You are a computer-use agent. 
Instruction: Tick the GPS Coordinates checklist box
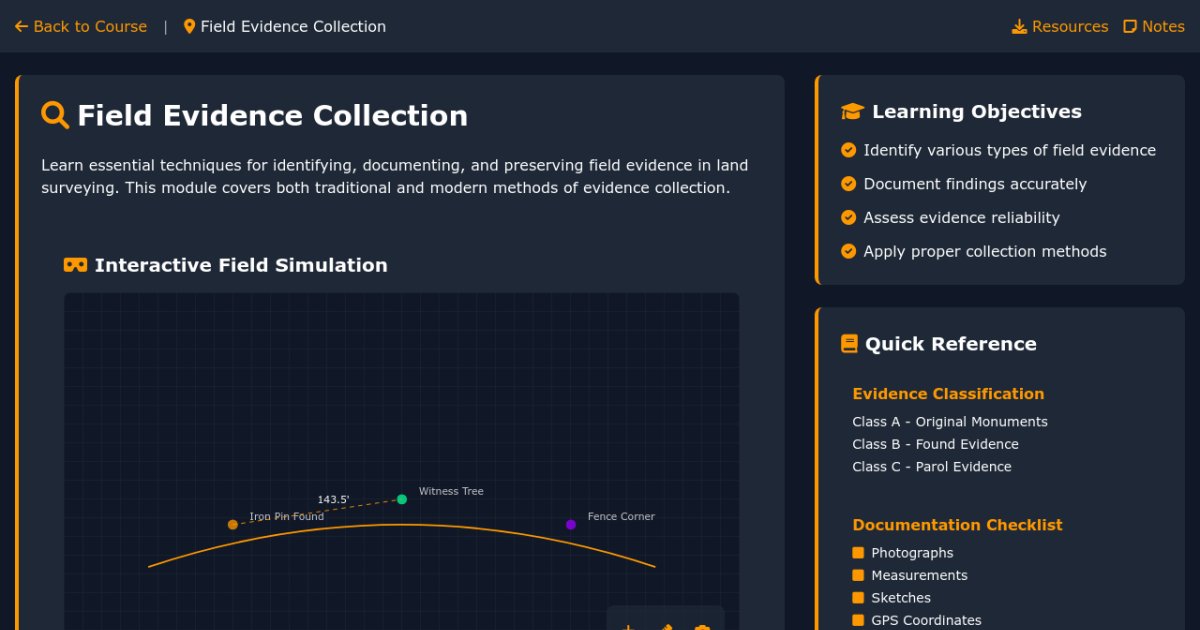point(858,620)
